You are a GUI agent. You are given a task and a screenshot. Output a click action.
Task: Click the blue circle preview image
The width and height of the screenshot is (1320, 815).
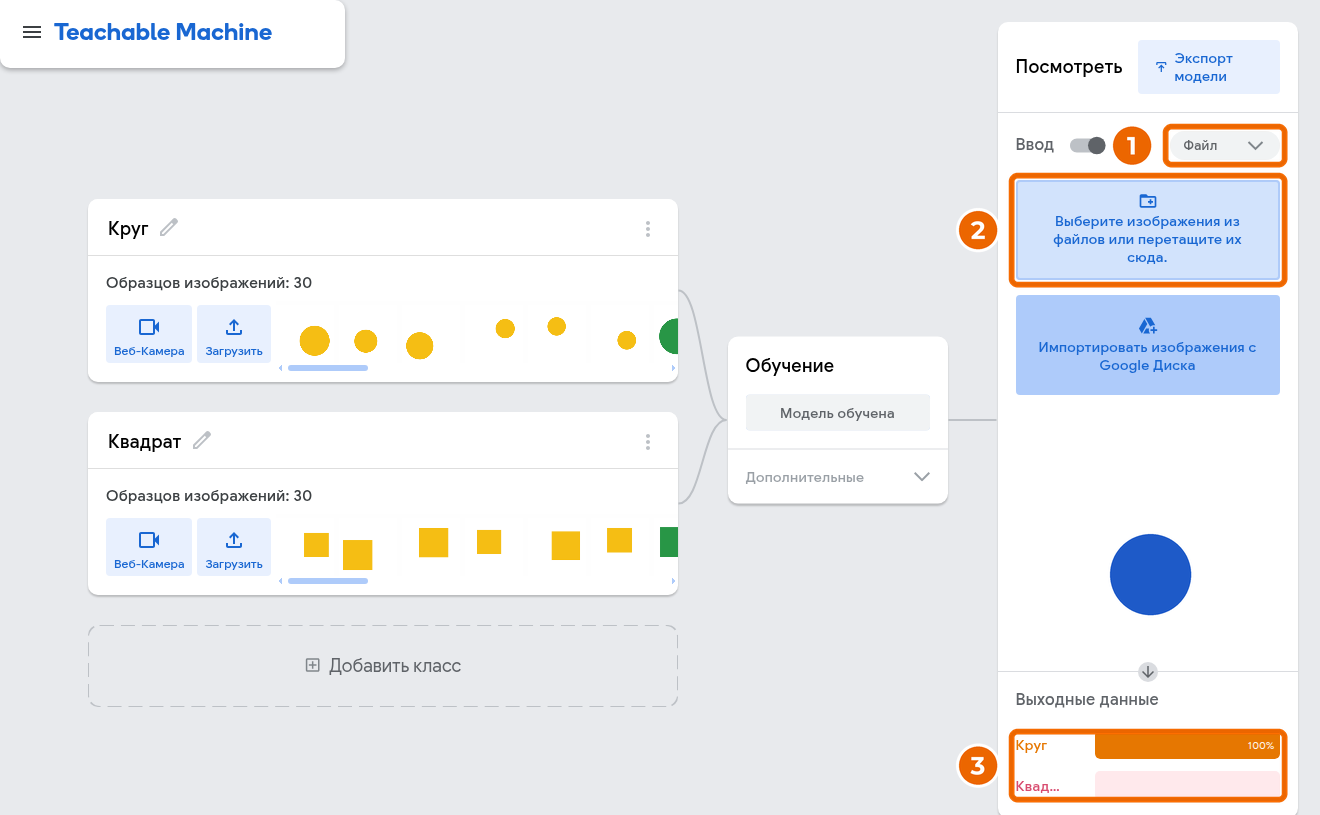click(x=1150, y=575)
